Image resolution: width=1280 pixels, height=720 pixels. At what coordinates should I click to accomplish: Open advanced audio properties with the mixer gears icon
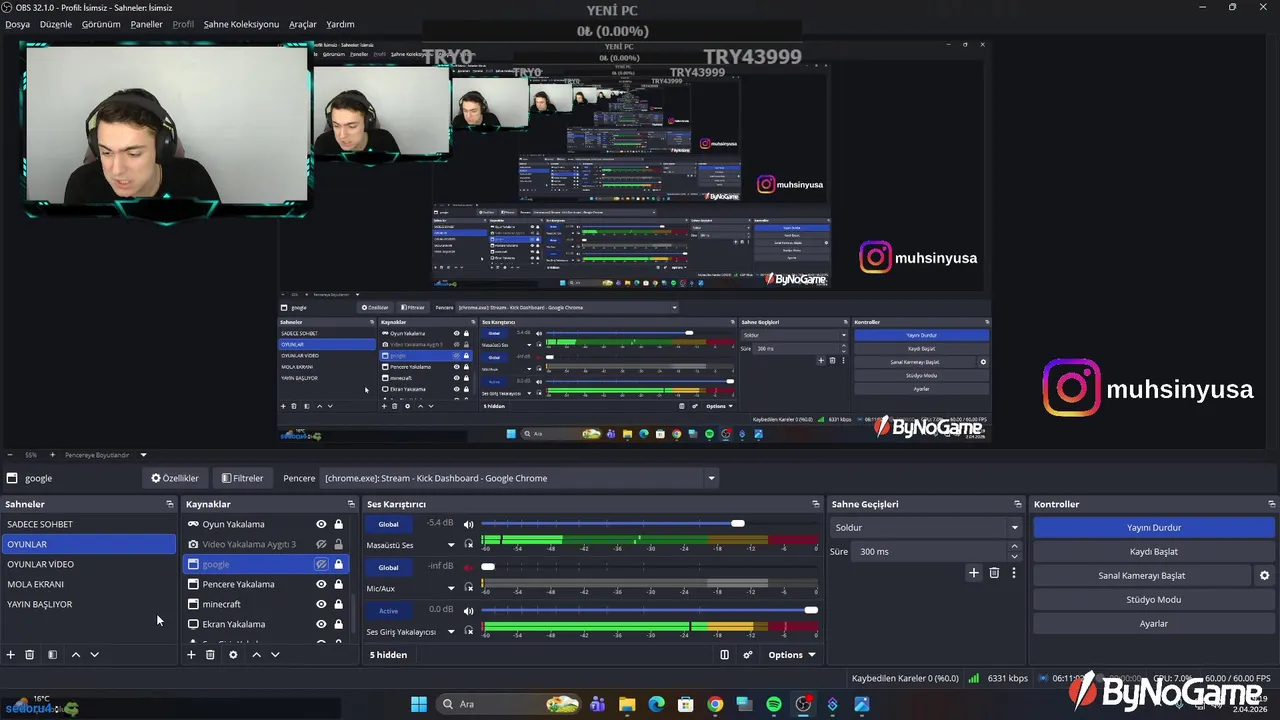click(747, 655)
